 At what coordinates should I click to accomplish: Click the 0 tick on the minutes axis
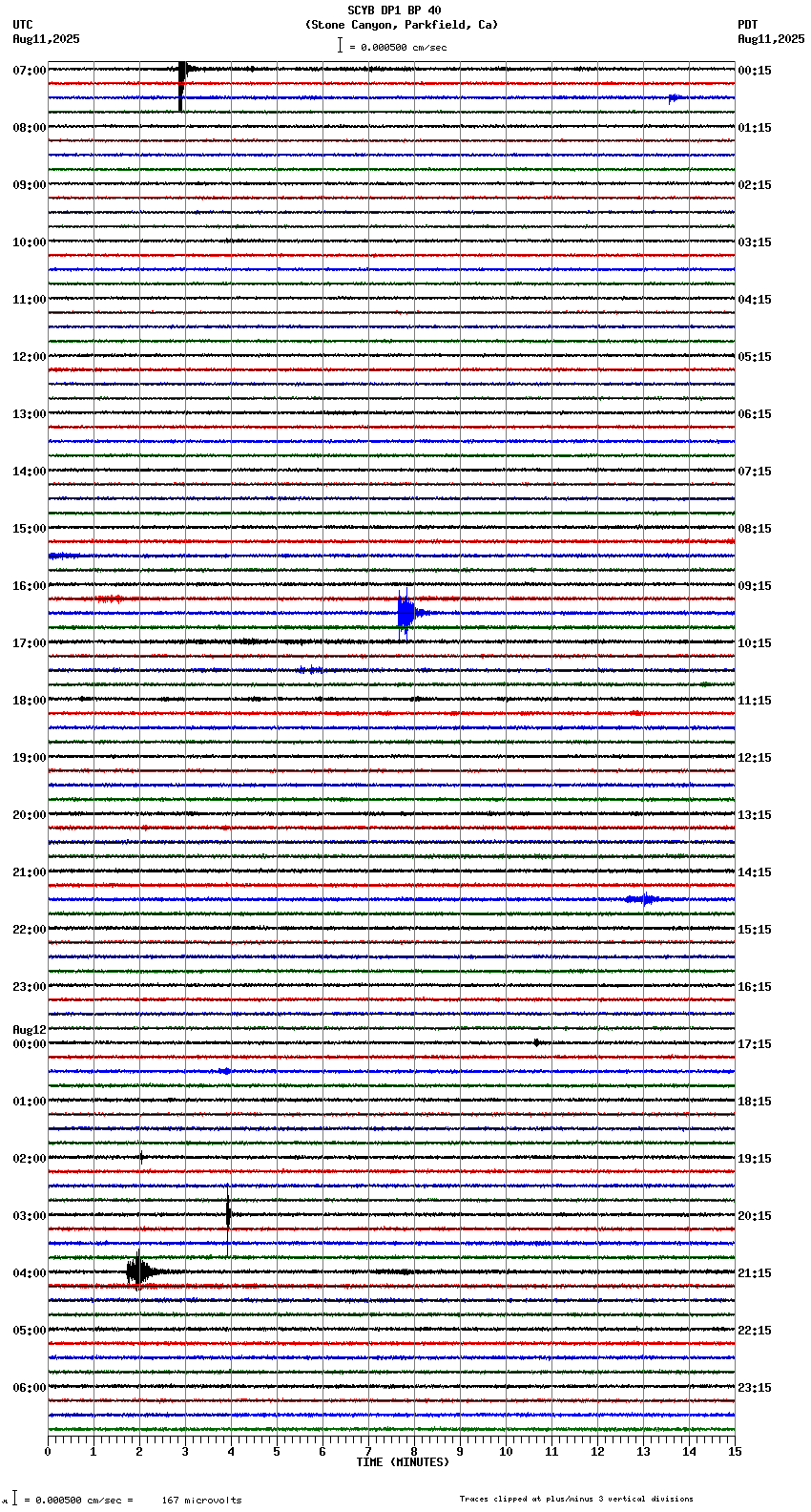point(48,1452)
